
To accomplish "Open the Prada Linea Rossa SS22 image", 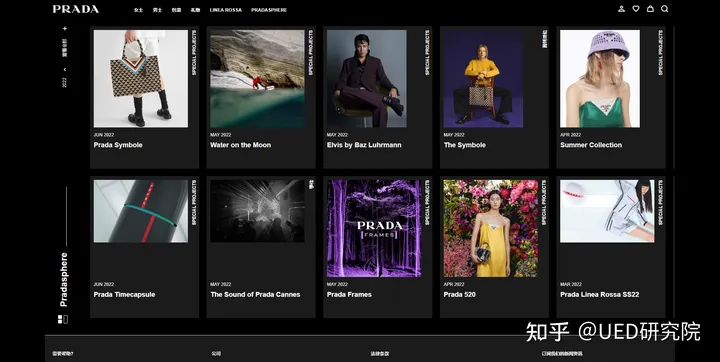I will [607, 211].
